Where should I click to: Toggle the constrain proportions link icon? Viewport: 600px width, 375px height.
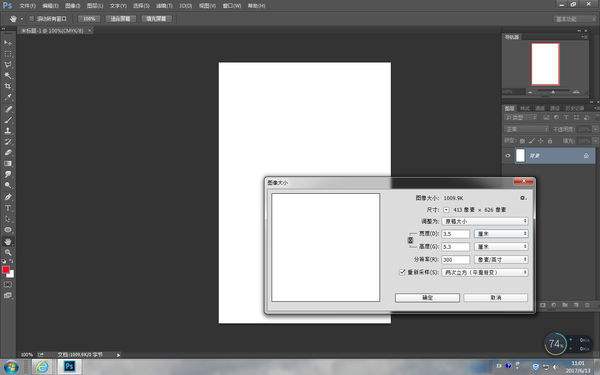(410, 240)
